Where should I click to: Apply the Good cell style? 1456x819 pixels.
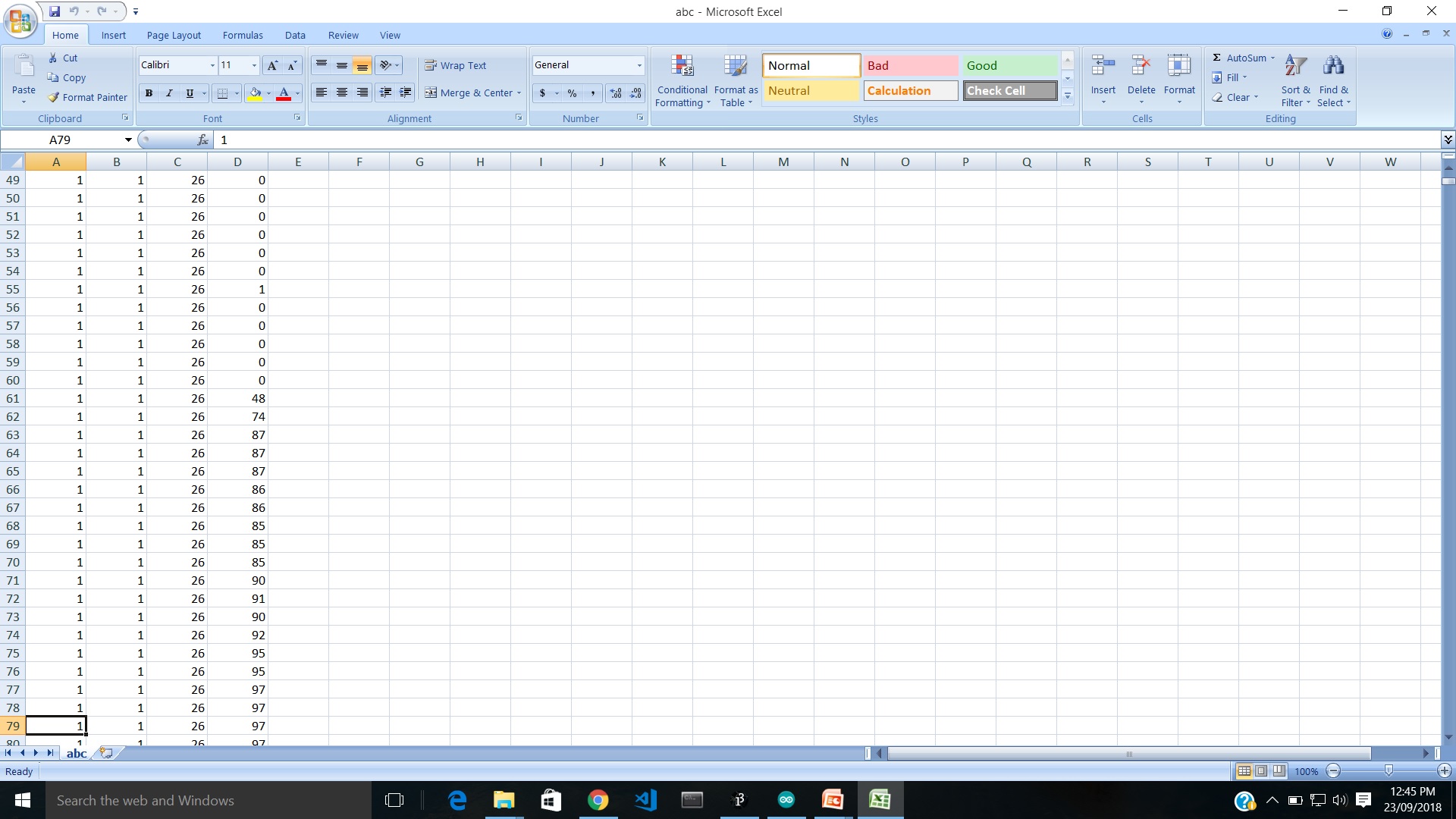[1009, 65]
